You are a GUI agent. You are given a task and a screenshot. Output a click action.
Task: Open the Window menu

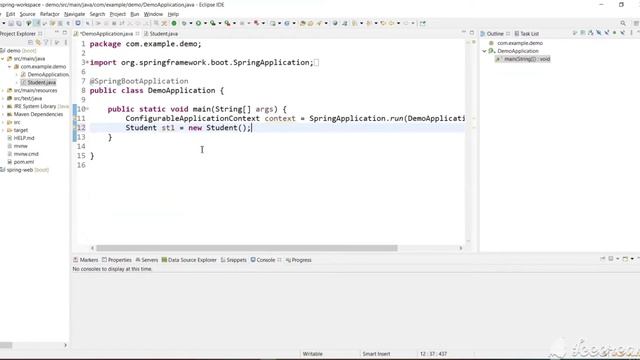coord(153,14)
